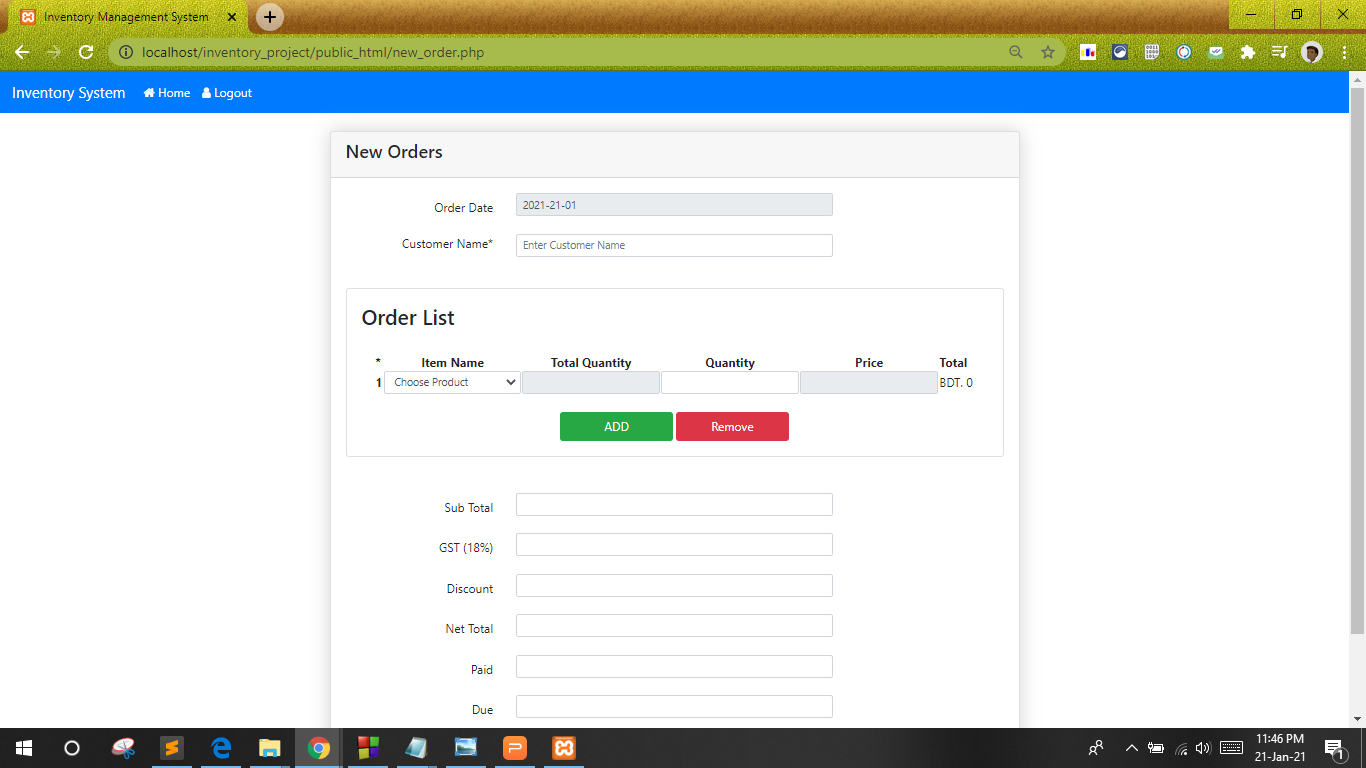Open XAMPP from the taskbar
Image resolution: width=1366 pixels, height=768 pixels.
pyautogui.click(x=563, y=747)
